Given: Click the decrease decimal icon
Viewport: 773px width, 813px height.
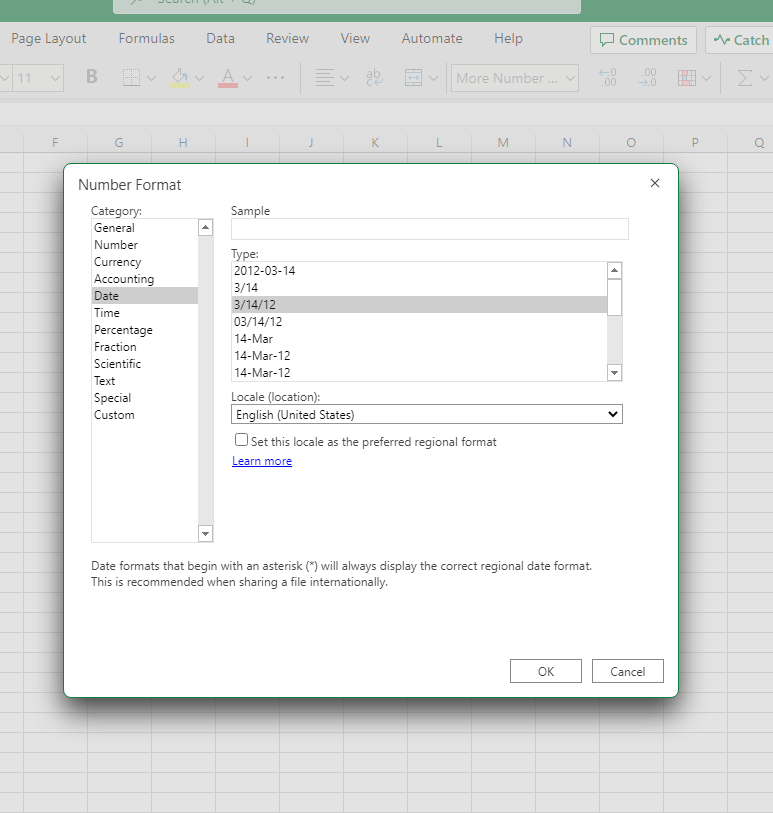Looking at the screenshot, I should tap(649, 78).
